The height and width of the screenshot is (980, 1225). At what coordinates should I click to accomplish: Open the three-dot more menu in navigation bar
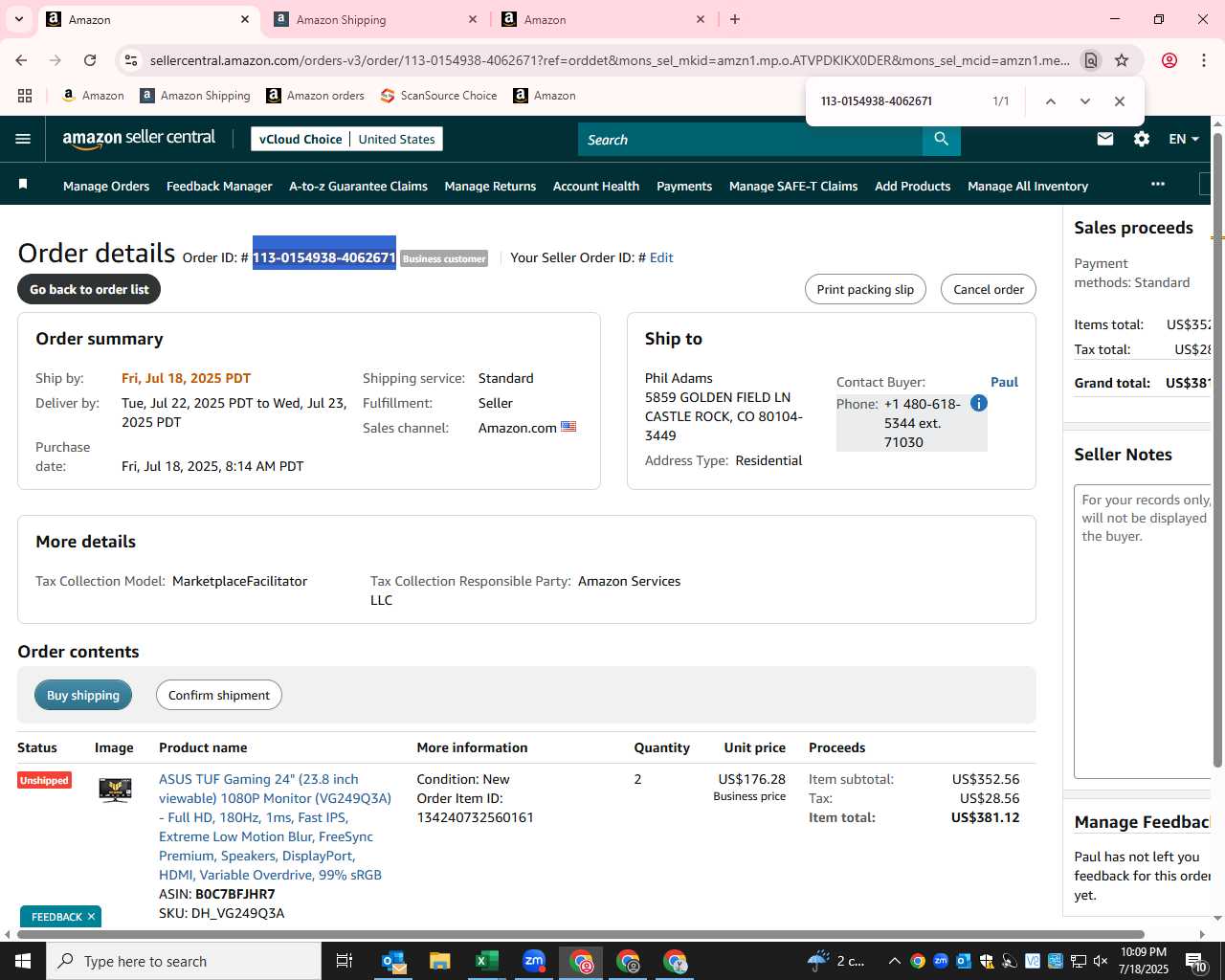tap(1158, 184)
